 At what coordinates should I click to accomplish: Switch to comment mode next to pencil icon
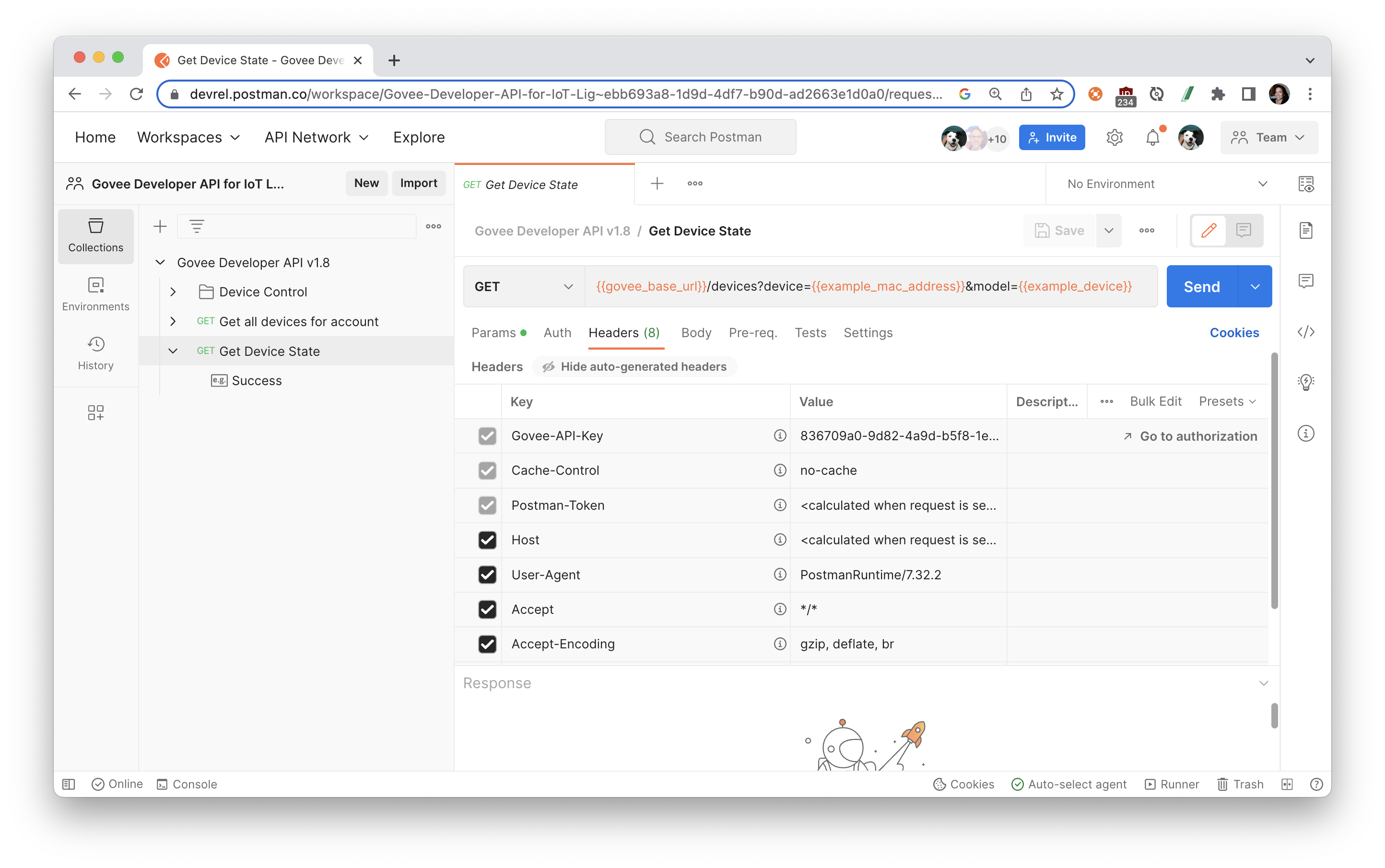[x=1243, y=231]
